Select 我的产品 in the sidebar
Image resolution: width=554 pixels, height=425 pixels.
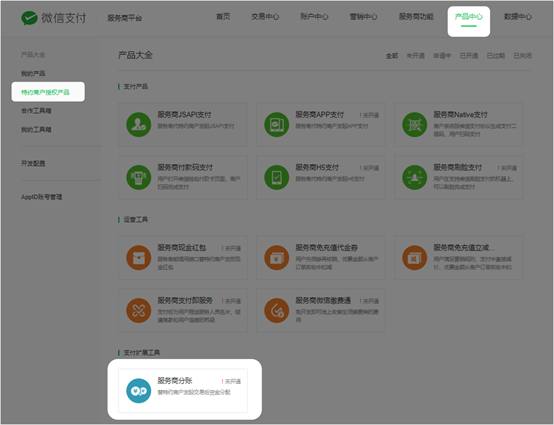[33, 73]
